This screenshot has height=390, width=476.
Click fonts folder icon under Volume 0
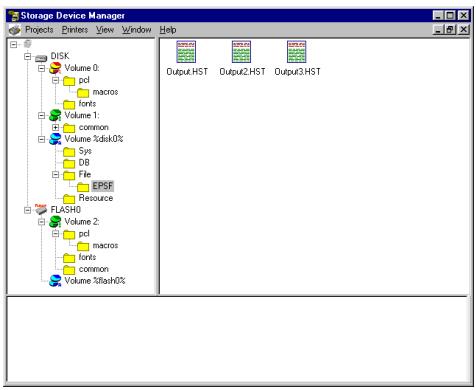pyautogui.click(x=69, y=104)
